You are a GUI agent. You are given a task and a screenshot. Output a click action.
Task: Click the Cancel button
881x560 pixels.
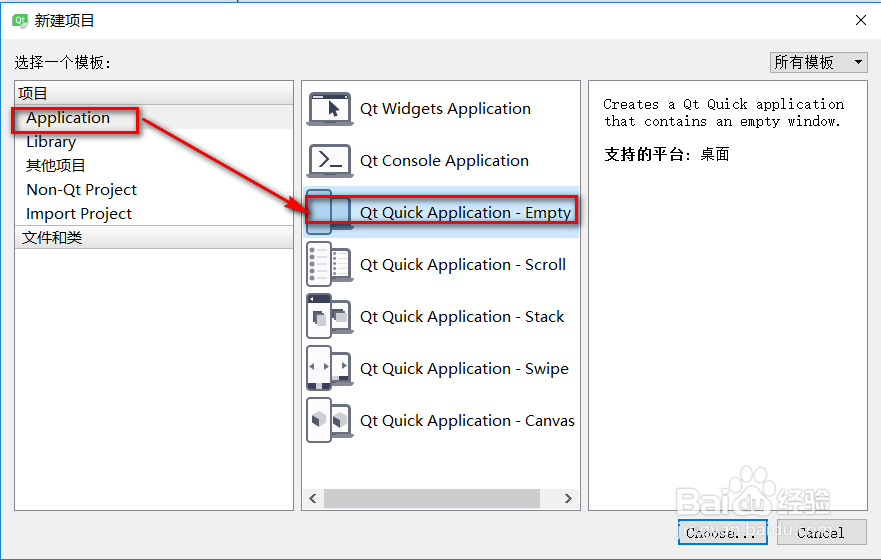[821, 532]
